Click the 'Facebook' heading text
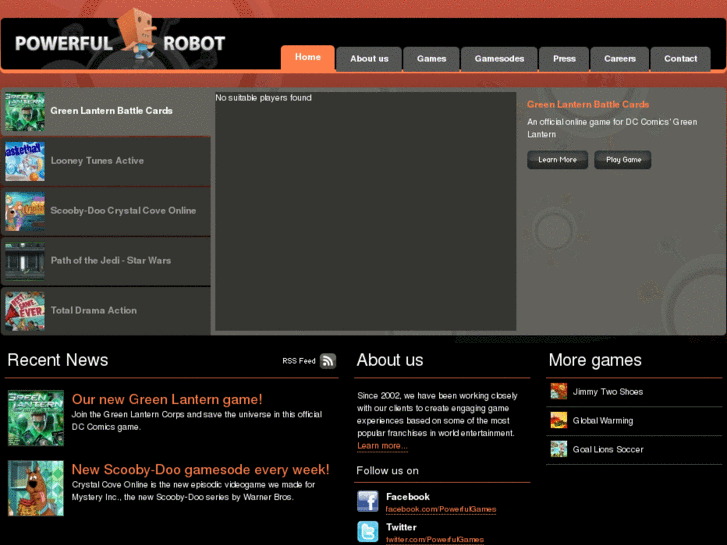The width and height of the screenshot is (727, 545). 408,497
